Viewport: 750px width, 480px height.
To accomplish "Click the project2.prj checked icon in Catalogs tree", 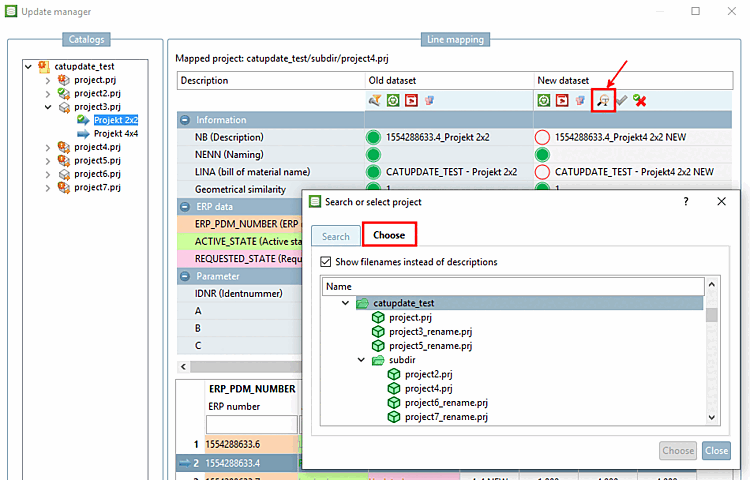I will coord(64,93).
